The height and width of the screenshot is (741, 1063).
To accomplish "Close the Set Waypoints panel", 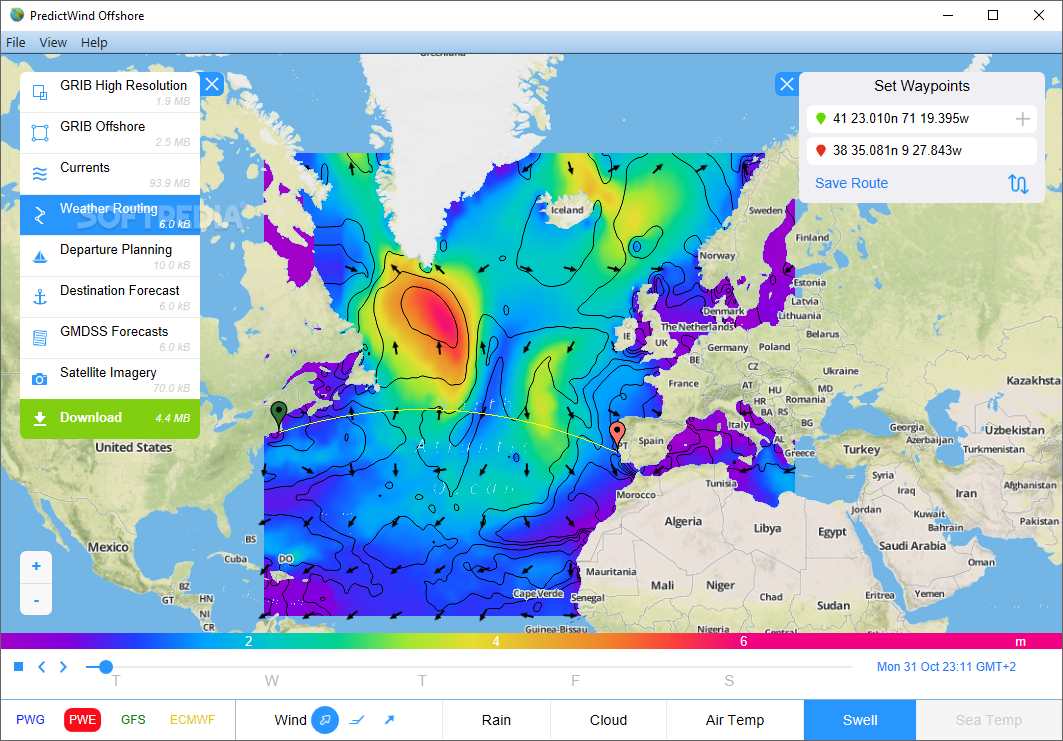I will pos(786,84).
